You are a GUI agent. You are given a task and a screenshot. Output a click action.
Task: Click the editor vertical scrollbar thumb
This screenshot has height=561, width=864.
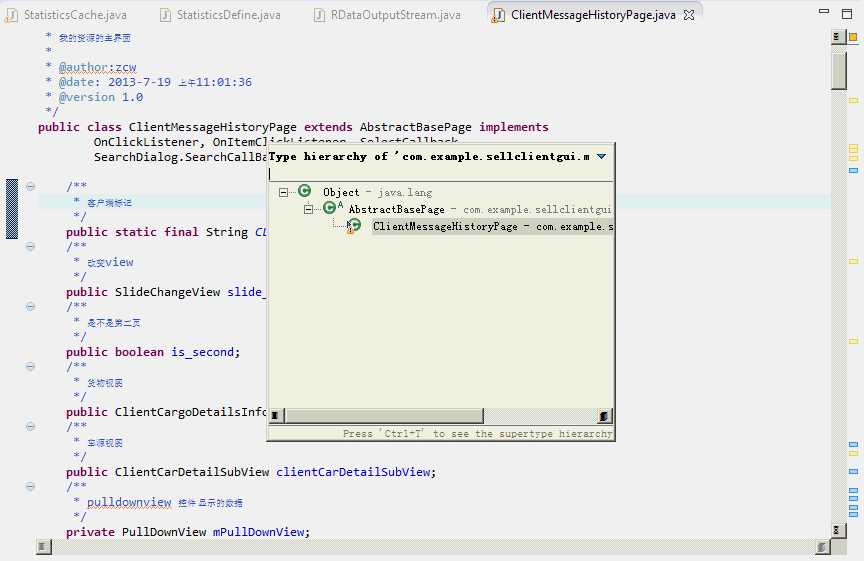(839, 70)
